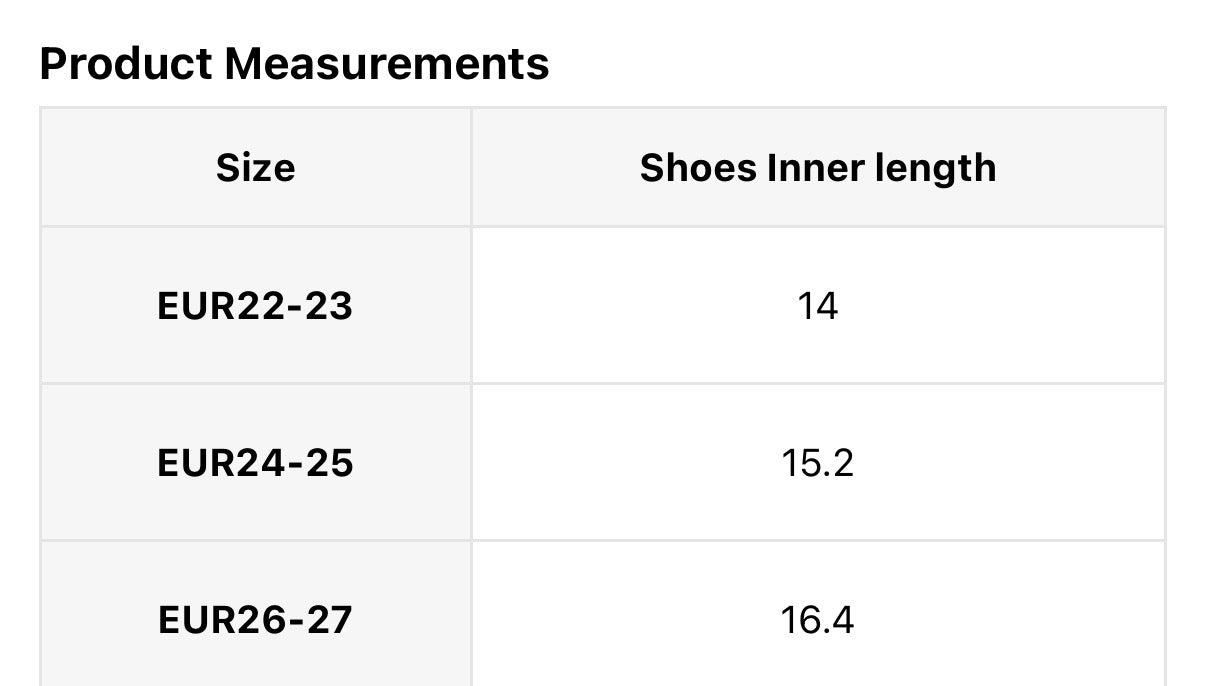Select the Size column header
This screenshot has height=686, width=1206.
(255, 168)
